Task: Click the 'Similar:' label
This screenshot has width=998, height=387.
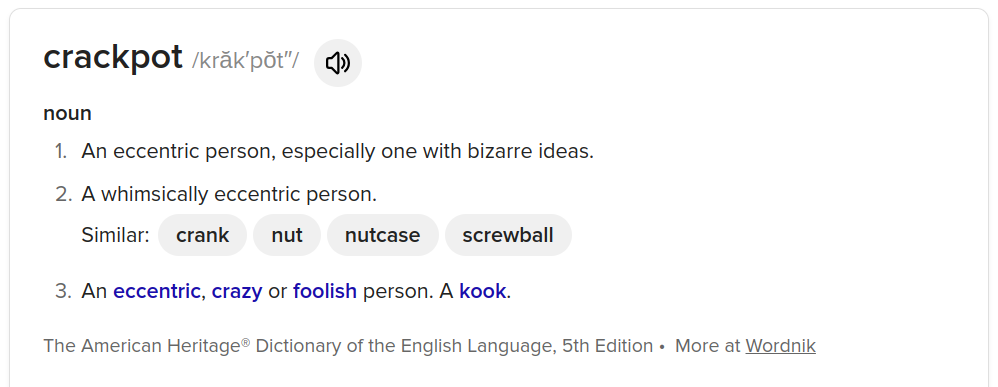Action: coord(115,235)
